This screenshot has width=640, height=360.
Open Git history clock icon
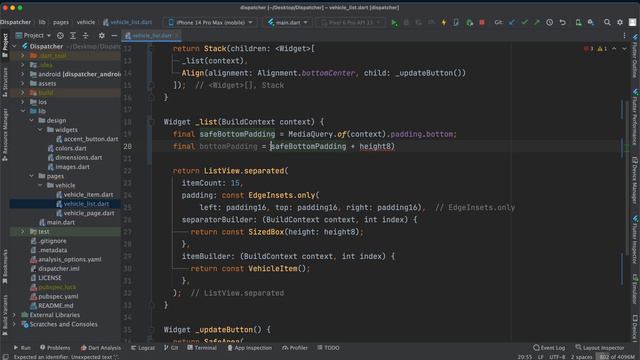click(x=549, y=22)
